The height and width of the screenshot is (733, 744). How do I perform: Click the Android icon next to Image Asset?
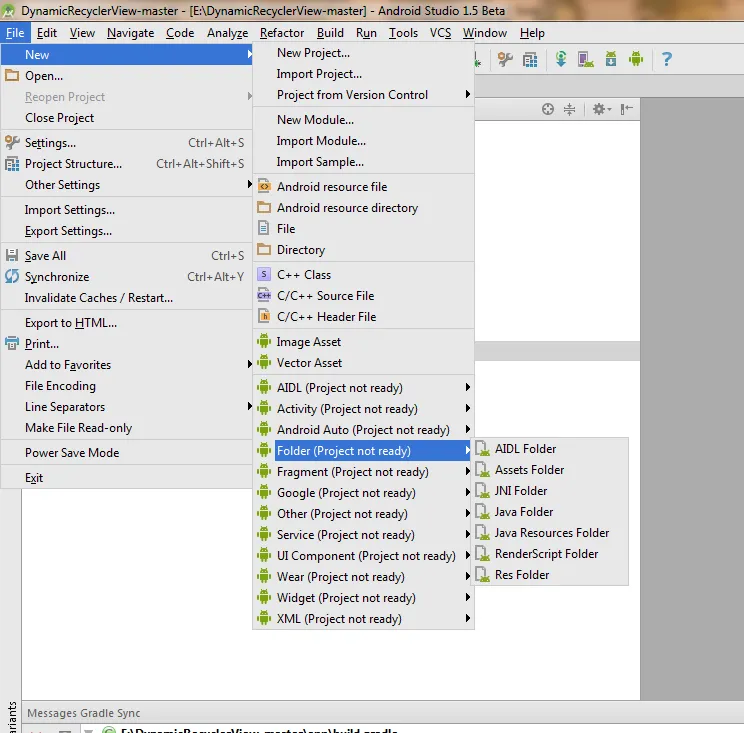264,341
